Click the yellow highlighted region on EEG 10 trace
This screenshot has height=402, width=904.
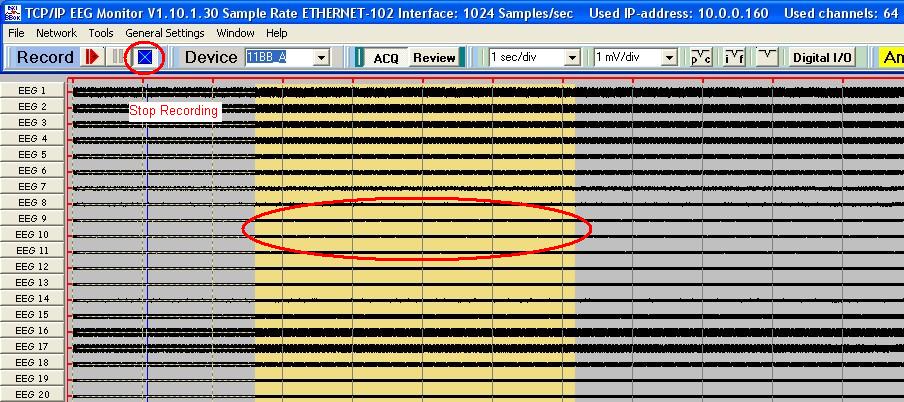(414, 235)
